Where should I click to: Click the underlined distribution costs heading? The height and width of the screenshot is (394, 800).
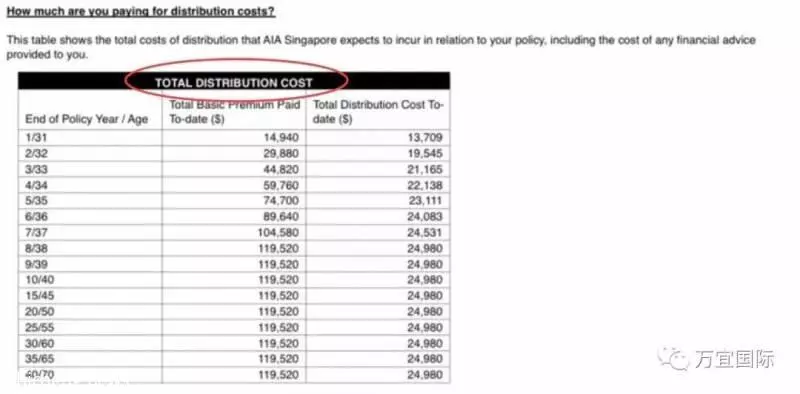141,11
